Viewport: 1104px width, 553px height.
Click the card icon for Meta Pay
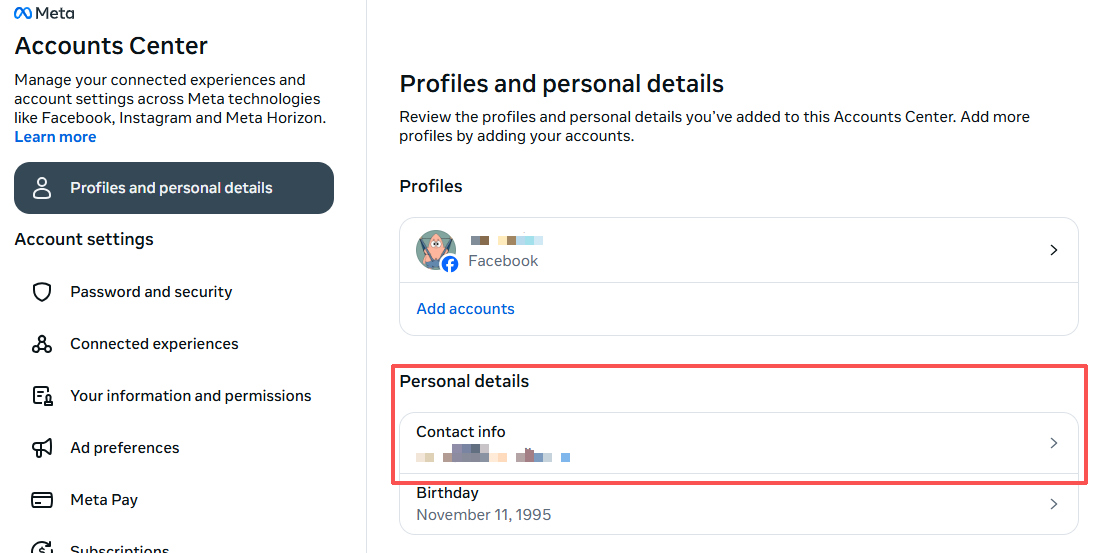[x=42, y=500]
